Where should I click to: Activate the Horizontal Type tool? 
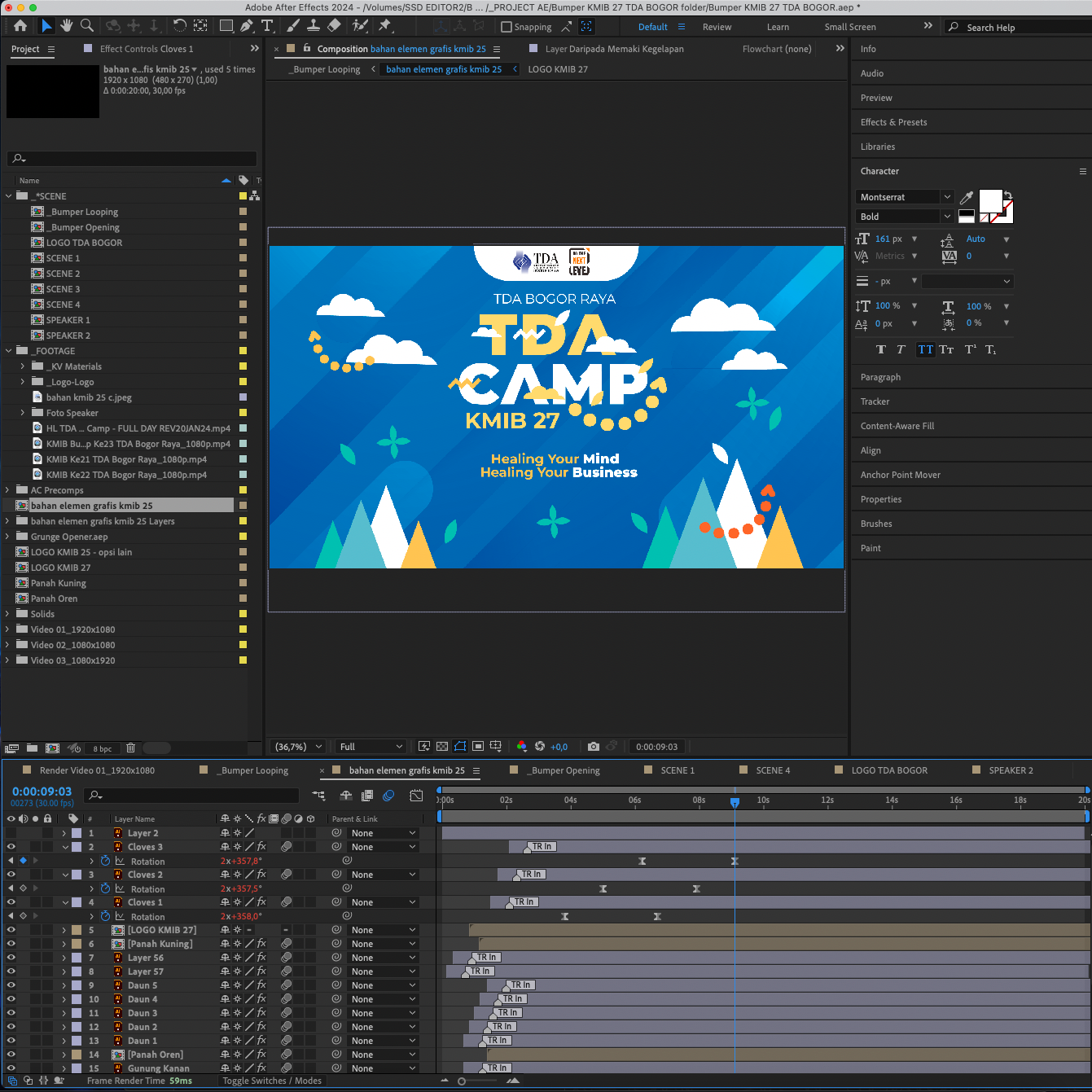(267, 26)
